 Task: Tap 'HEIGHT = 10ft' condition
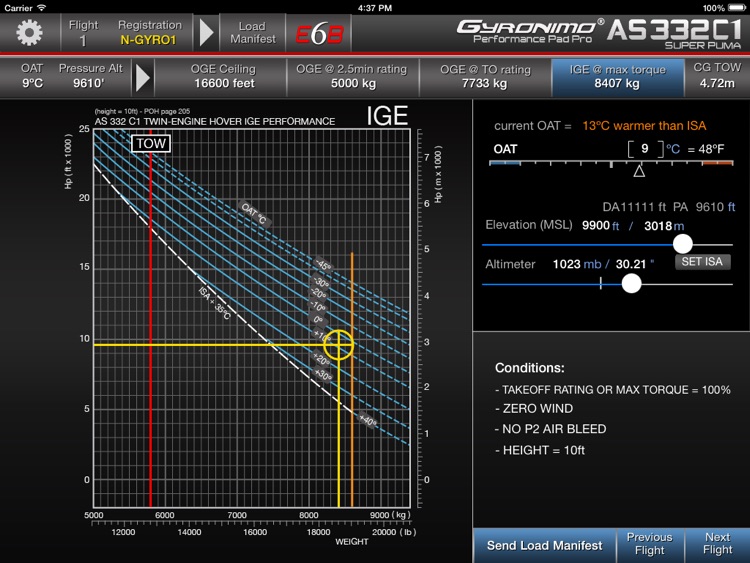[540, 450]
